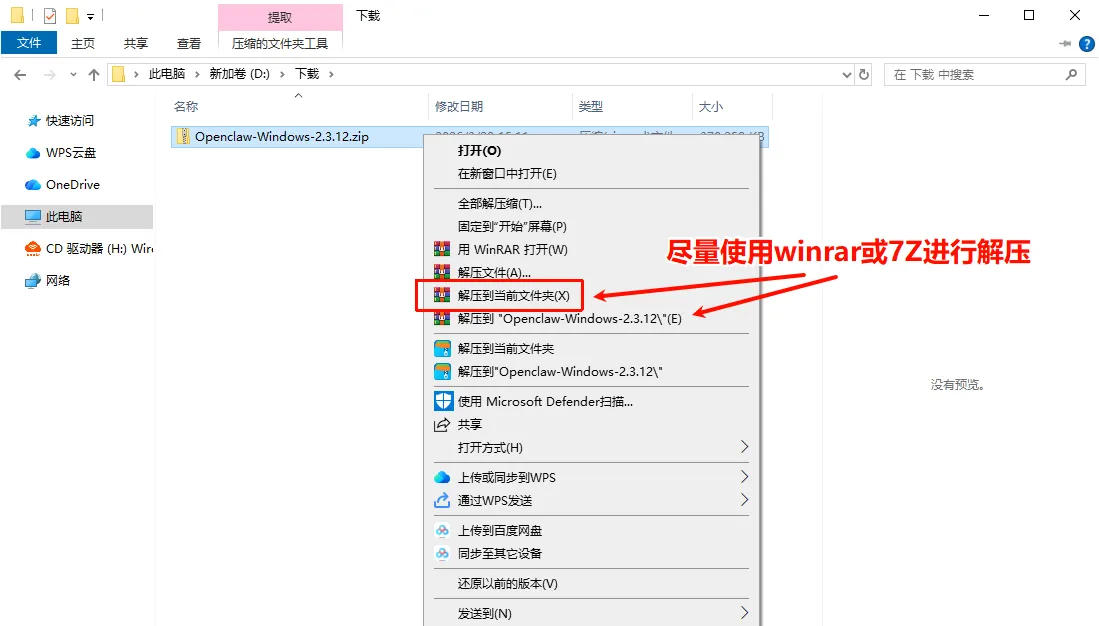Click Baidu Netdisk icon beside 上传到百度网盘

pyautogui.click(x=442, y=531)
